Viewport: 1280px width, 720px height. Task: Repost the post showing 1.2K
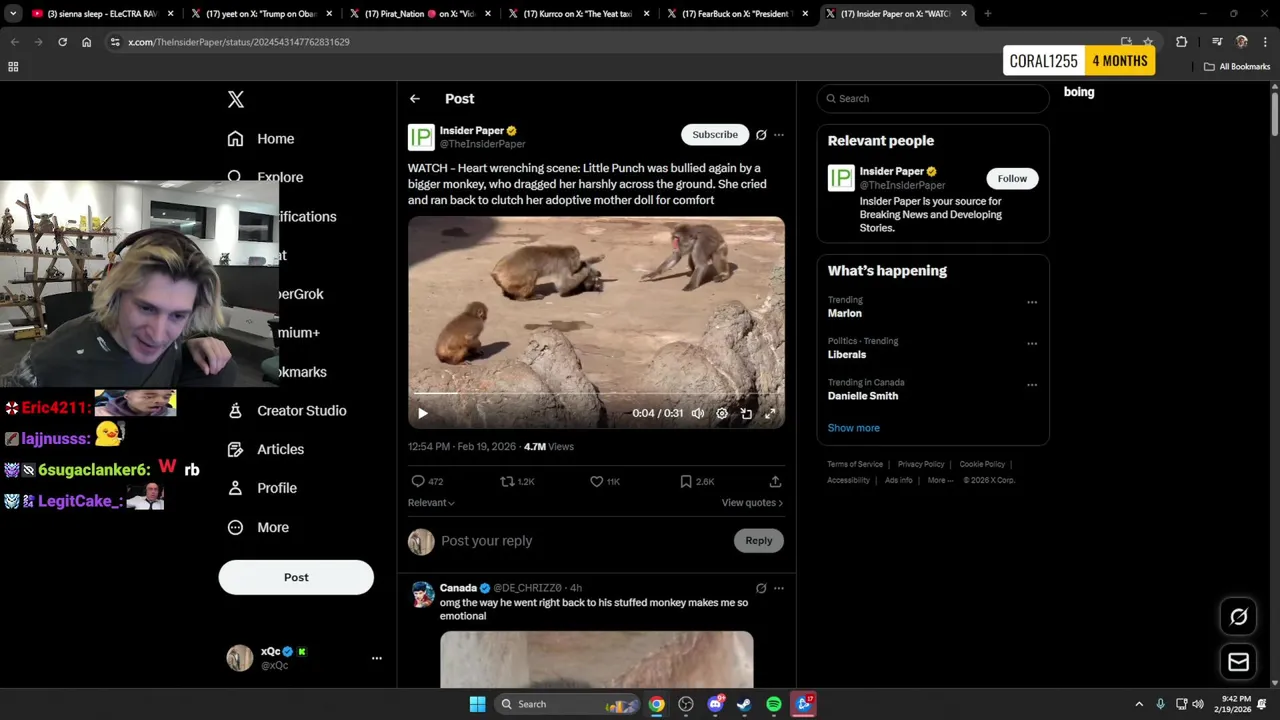pos(517,482)
